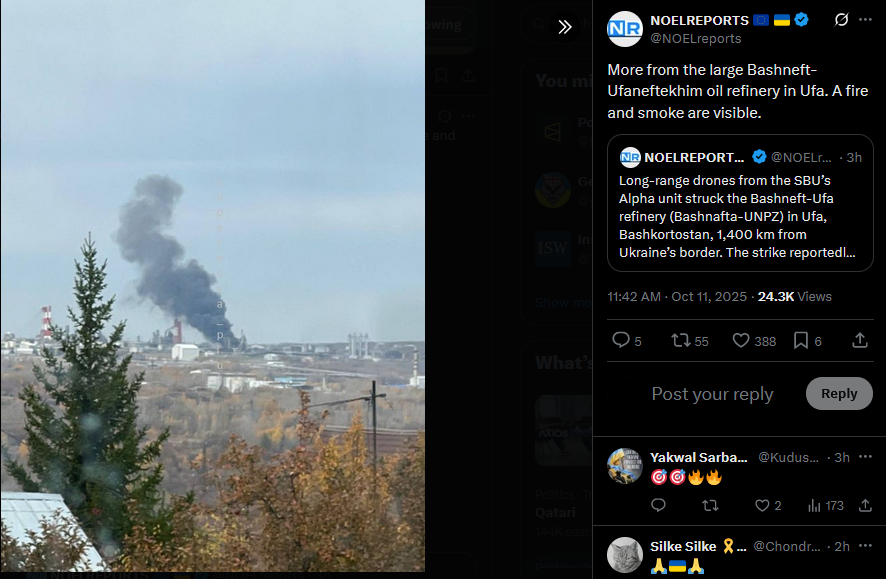This screenshot has width=886, height=579.
Task: Click the Post your reply field
Action: 712,394
